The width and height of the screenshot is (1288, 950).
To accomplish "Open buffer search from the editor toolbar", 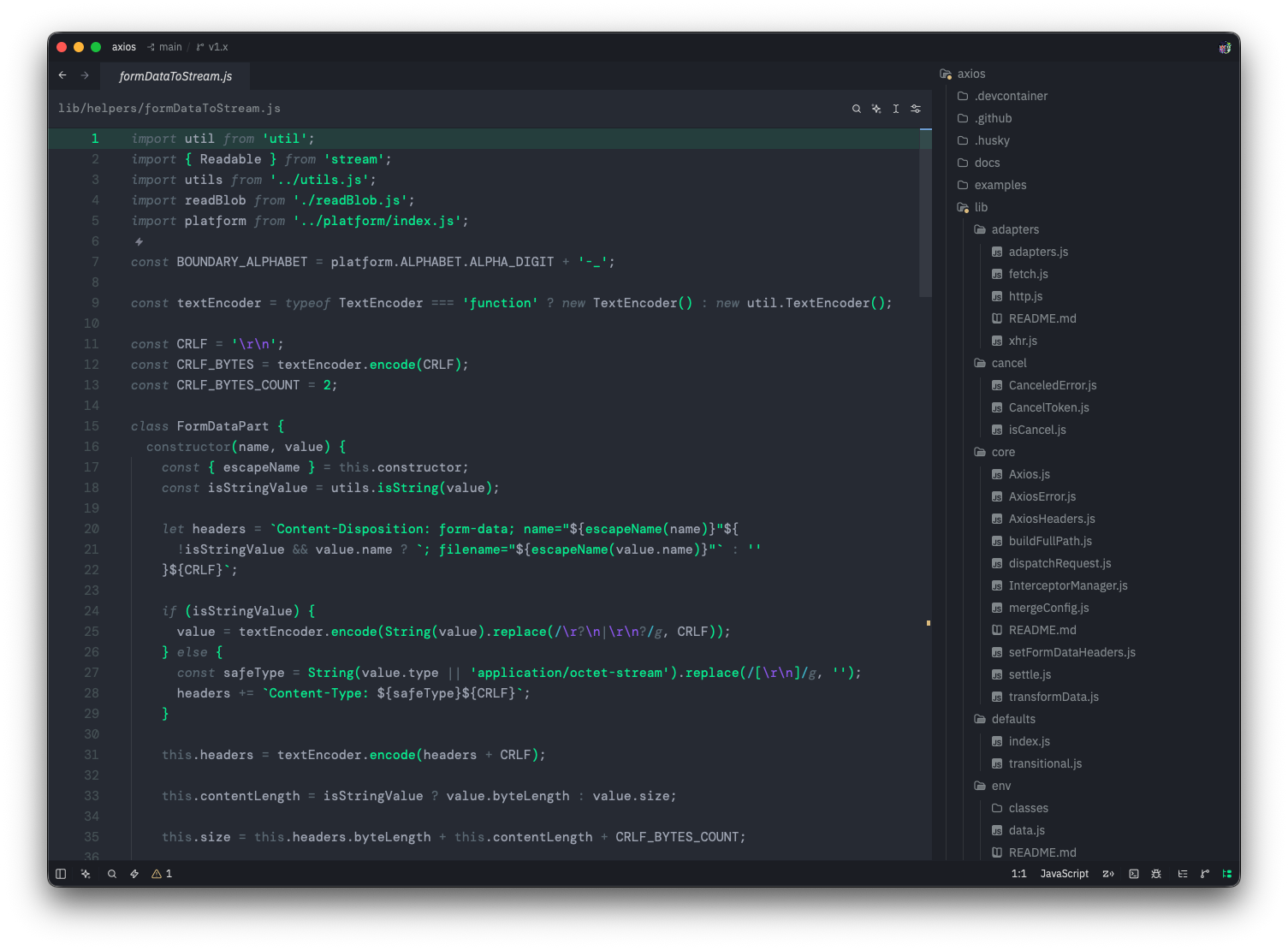I will point(856,109).
